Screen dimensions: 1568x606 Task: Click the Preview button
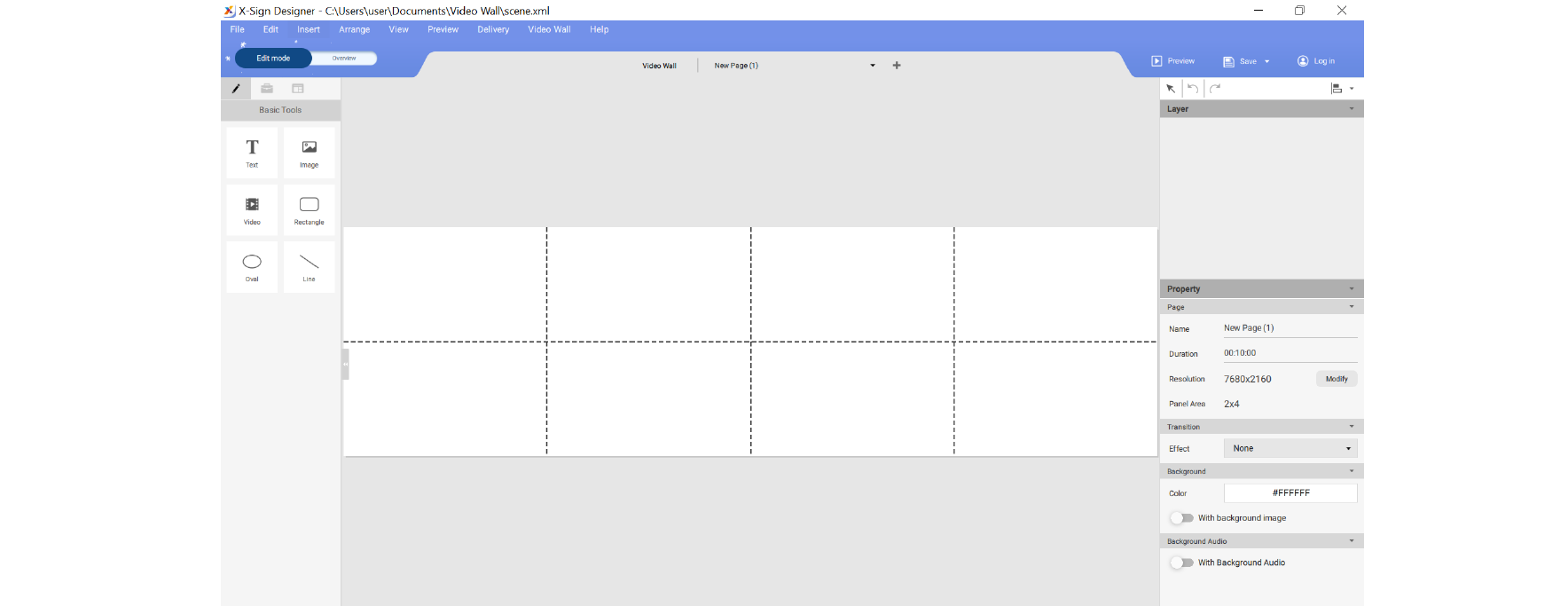pyautogui.click(x=1173, y=61)
